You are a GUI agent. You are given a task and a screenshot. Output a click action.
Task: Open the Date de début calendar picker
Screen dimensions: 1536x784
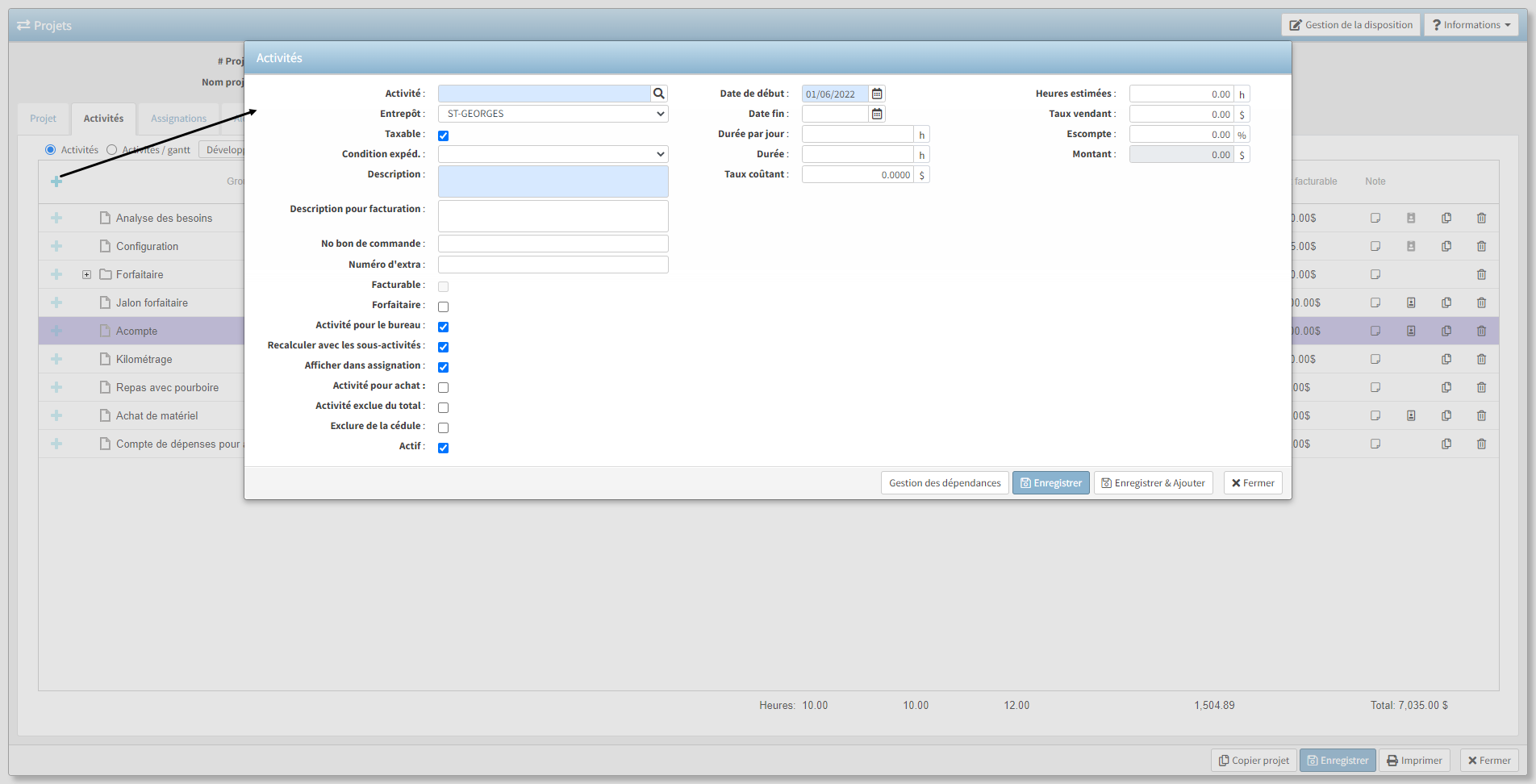coord(877,94)
